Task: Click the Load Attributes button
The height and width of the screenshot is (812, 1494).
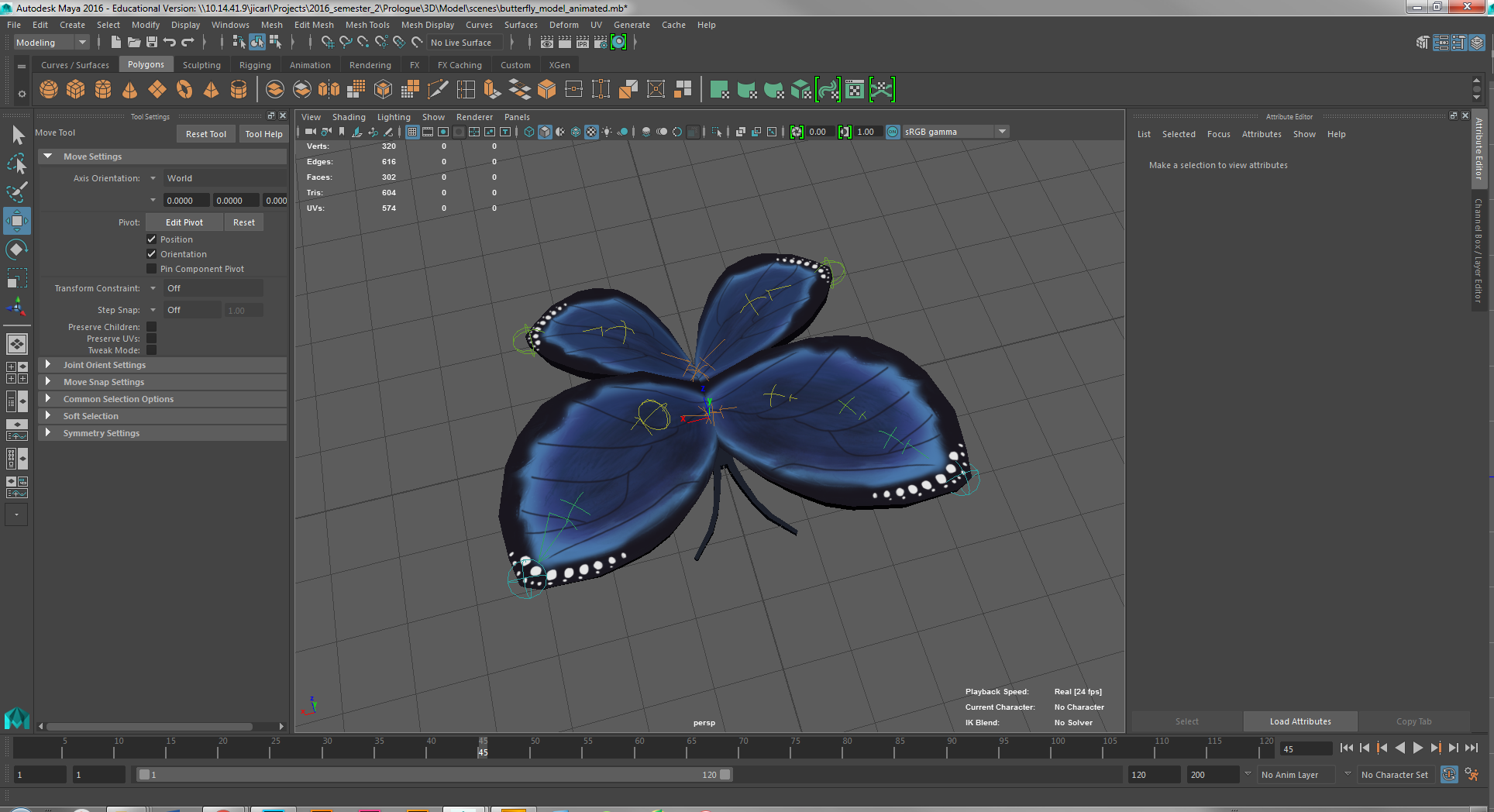Action: pyautogui.click(x=1300, y=721)
